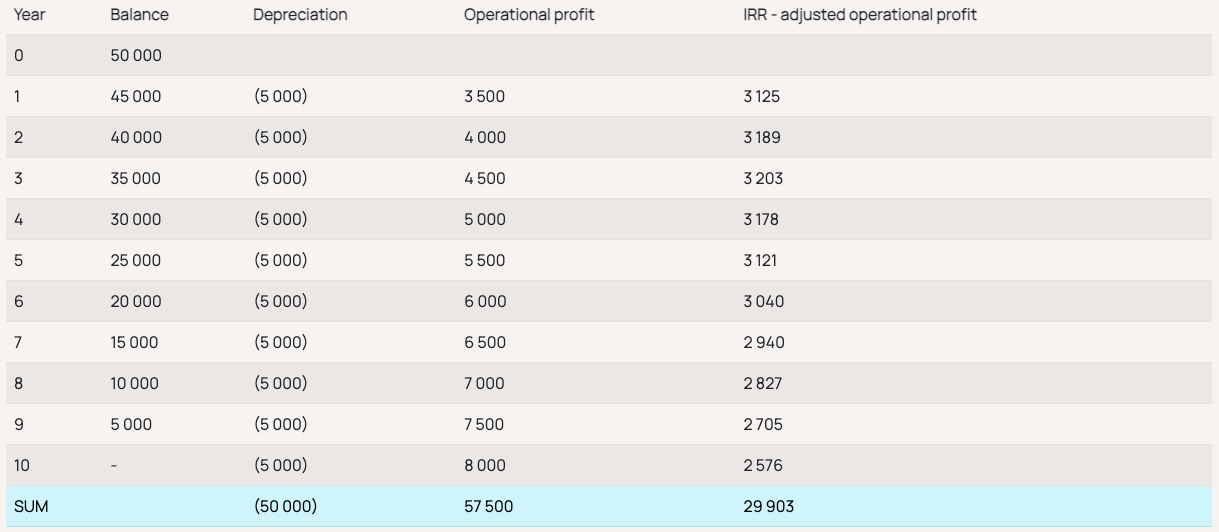Select the balance cell 45 000
1219x532 pixels.
[x=136, y=97]
